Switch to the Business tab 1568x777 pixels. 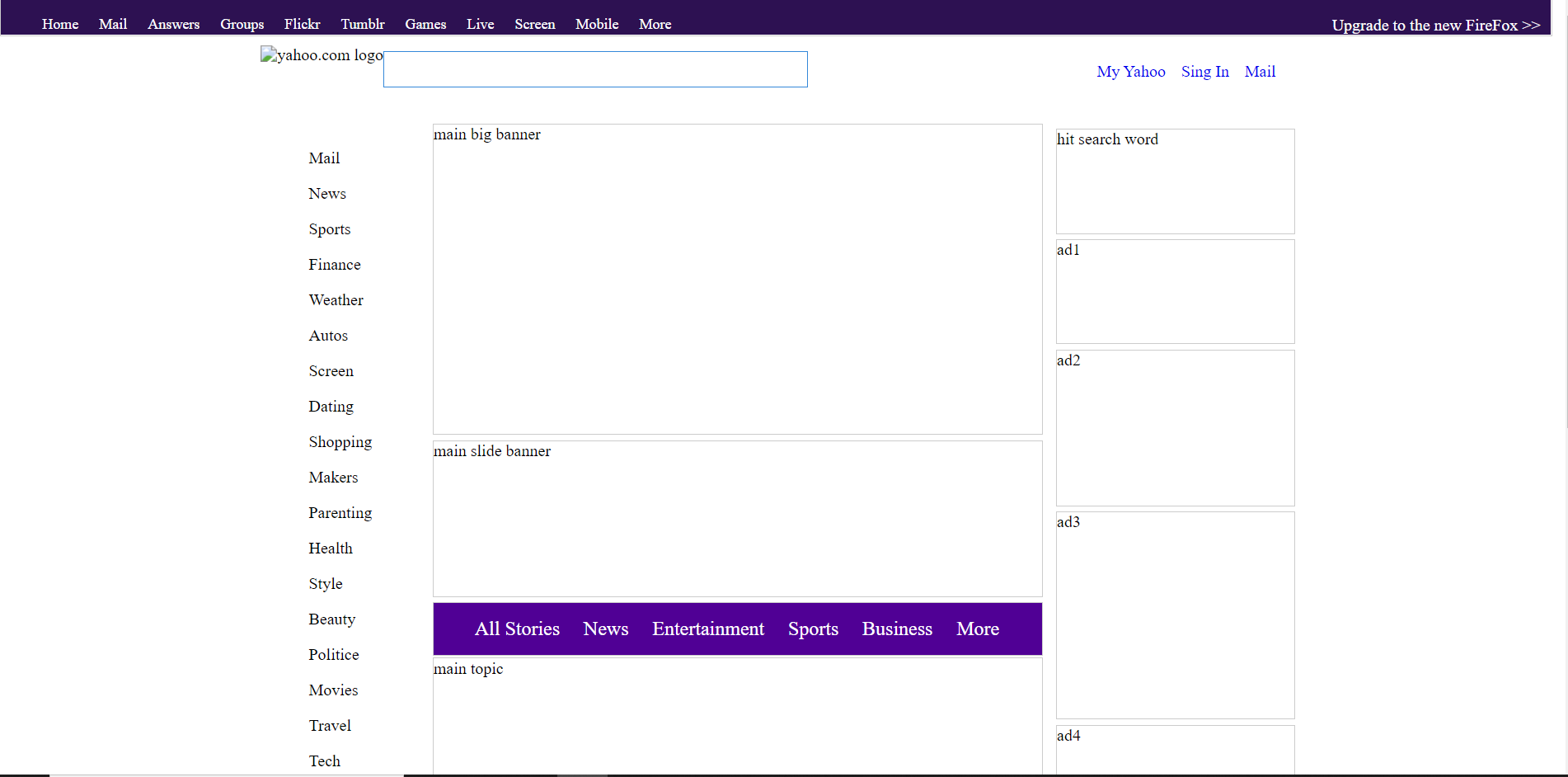coord(897,629)
